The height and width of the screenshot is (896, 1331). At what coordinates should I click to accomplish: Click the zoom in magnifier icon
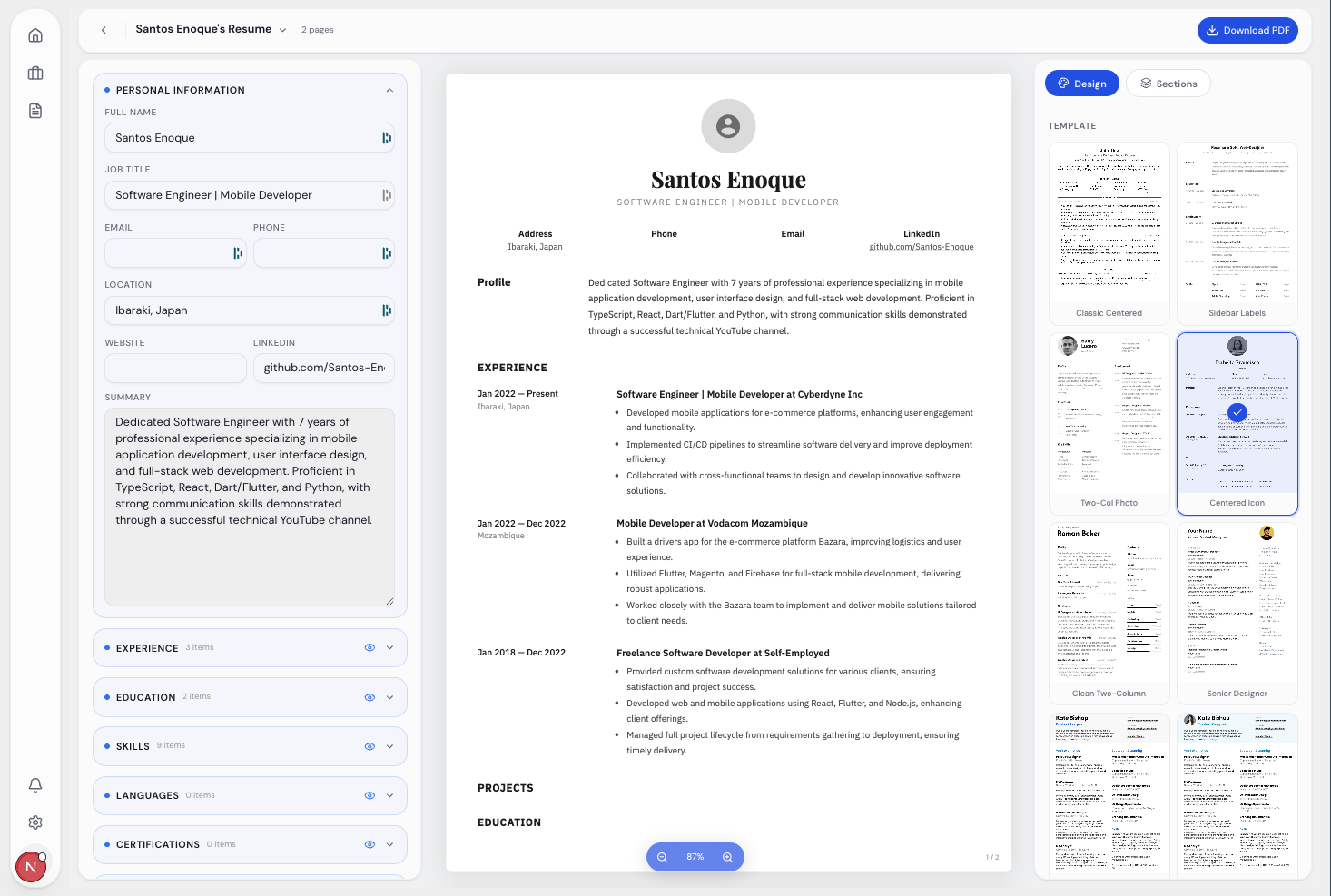pos(727,857)
